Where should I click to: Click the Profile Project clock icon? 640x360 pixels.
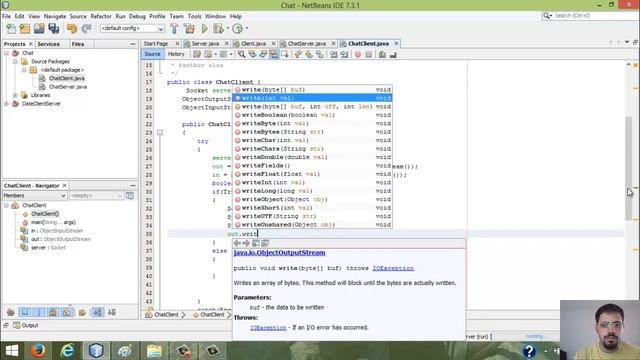point(237,29)
